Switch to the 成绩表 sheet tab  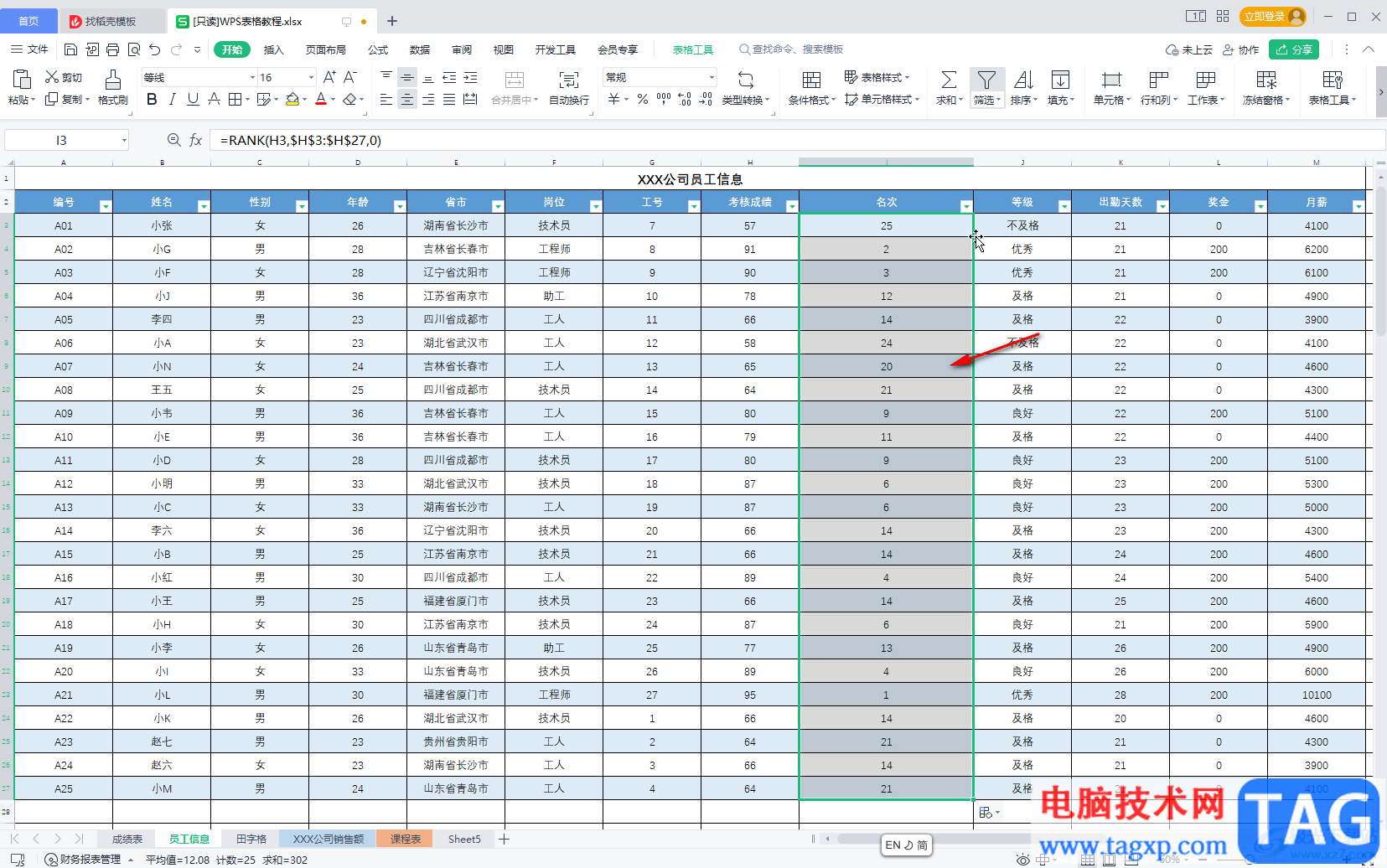pos(127,839)
